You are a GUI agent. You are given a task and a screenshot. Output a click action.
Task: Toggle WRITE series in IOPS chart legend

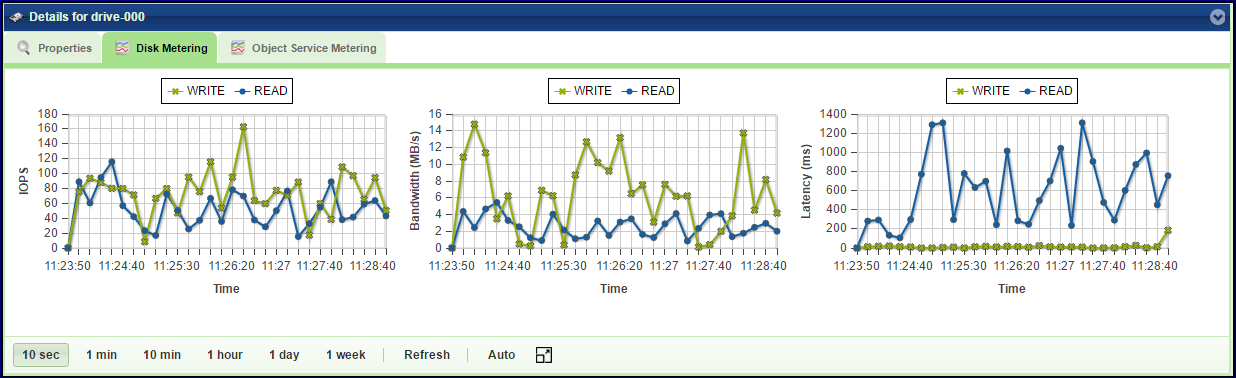tap(196, 91)
